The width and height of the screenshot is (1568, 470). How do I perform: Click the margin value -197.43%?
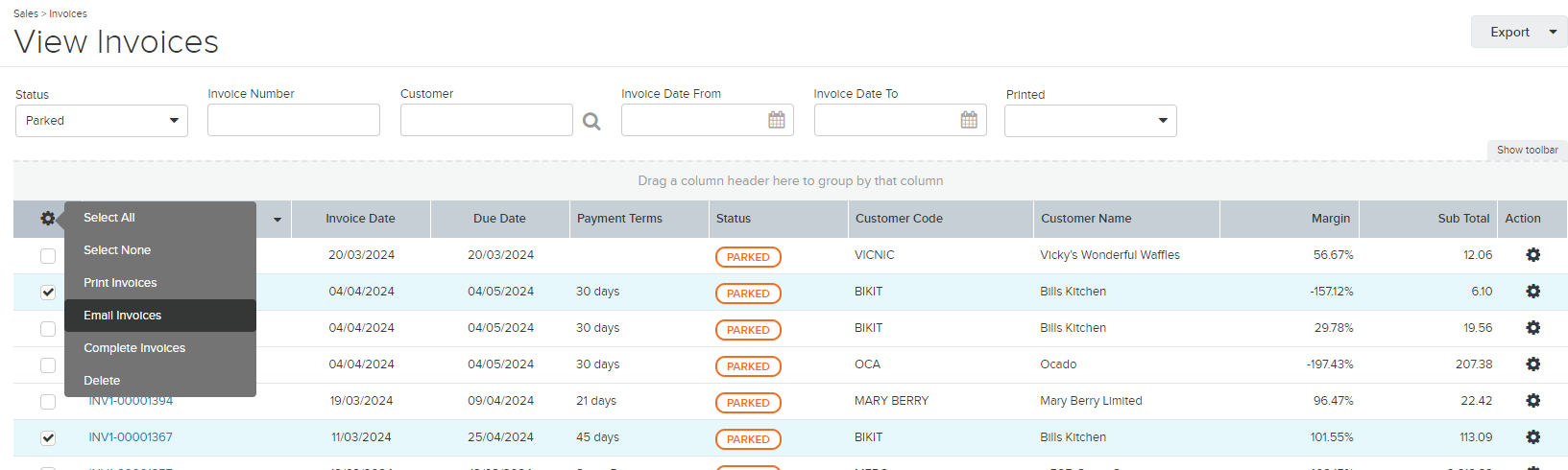click(1330, 364)
